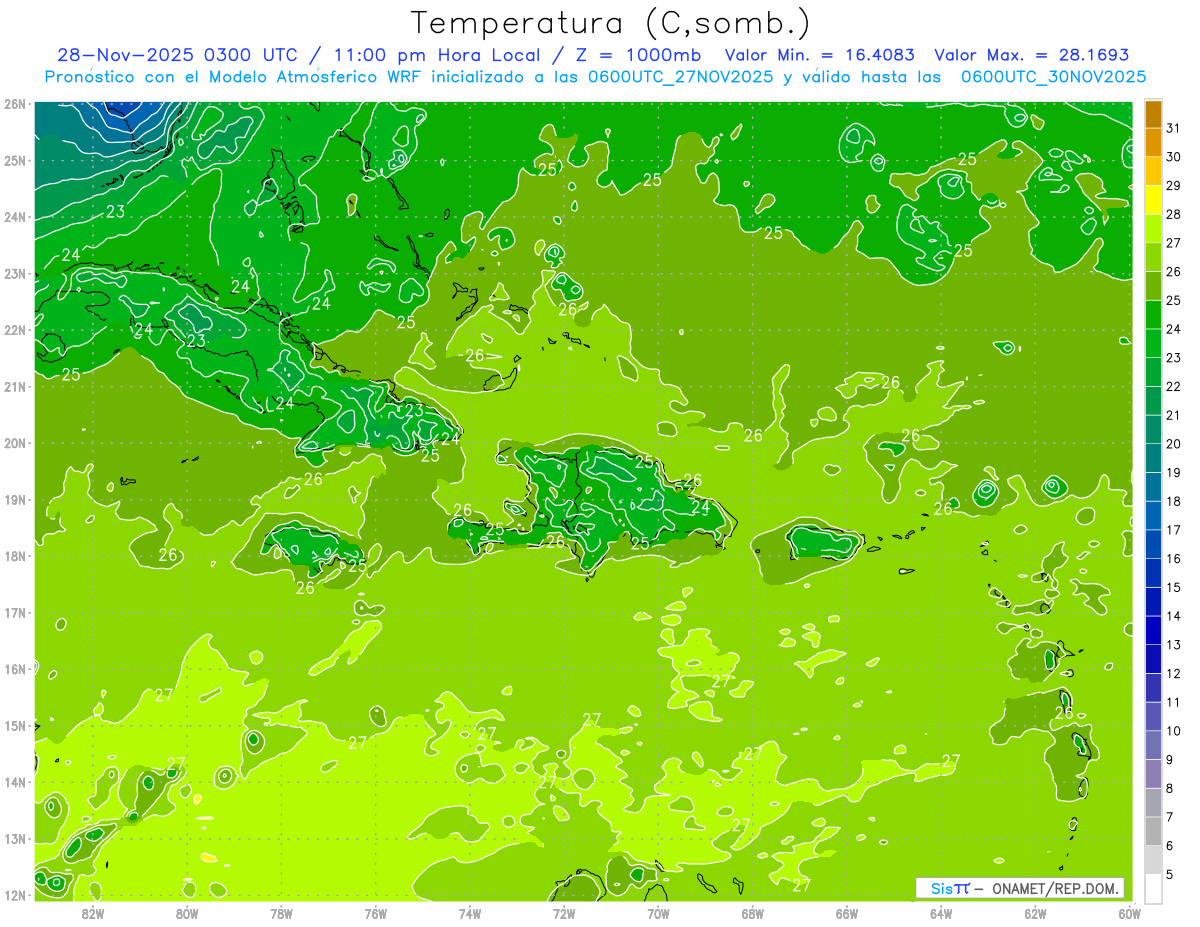1200x927 pixels.
Task: Click the 64W longitude axis label
Action: tap(941, 913)
